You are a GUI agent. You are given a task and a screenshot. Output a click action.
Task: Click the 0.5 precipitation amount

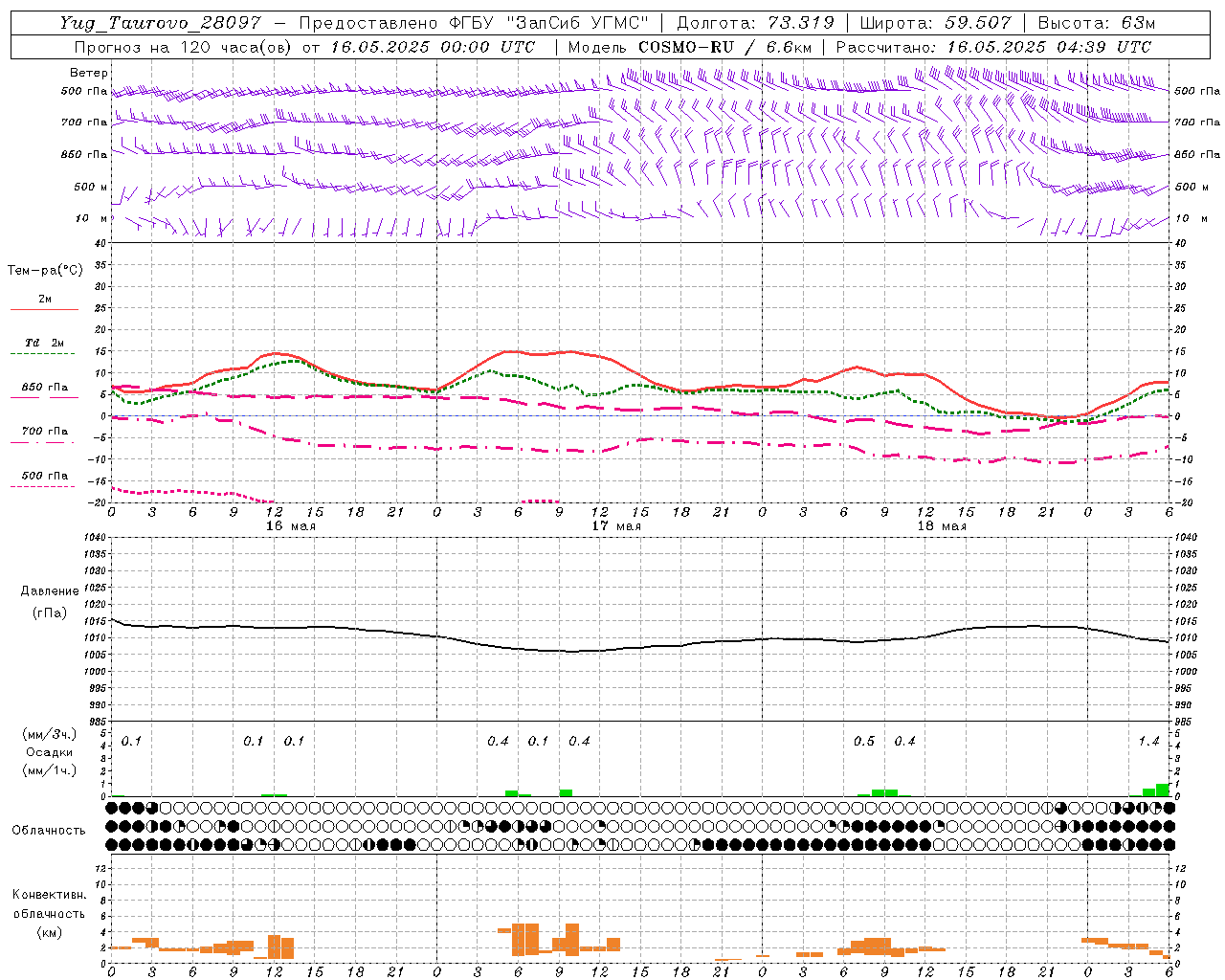[863, 742]
